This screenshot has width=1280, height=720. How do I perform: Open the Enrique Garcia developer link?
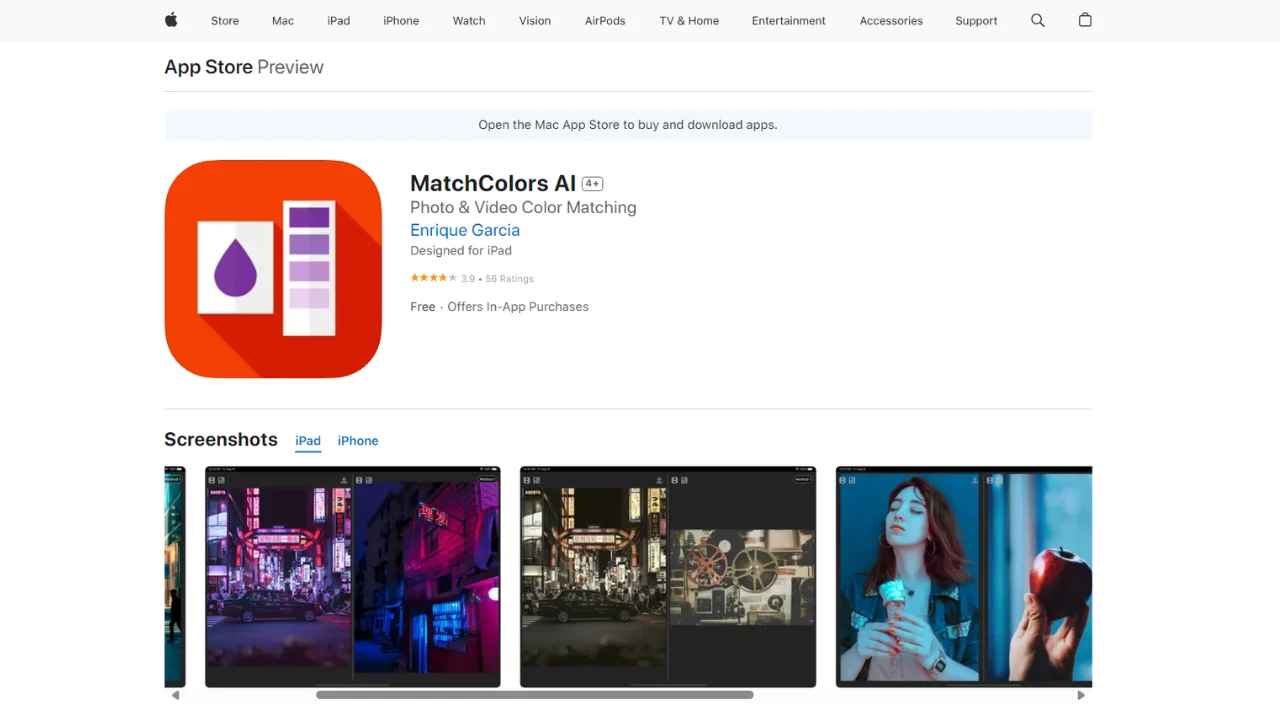(465, 230)
